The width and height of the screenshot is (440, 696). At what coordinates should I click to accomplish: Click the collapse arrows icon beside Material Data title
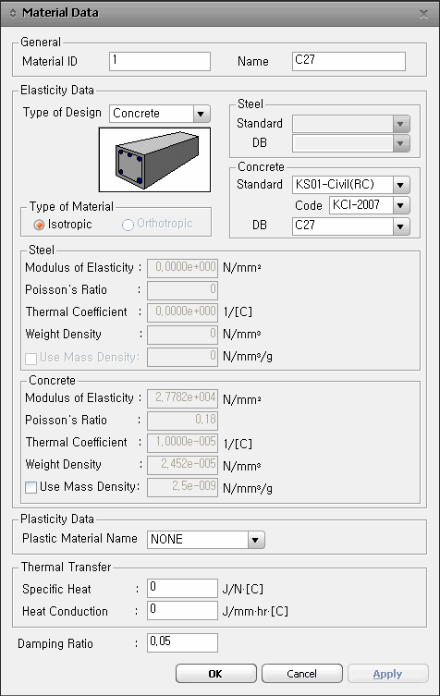point(12,13)
